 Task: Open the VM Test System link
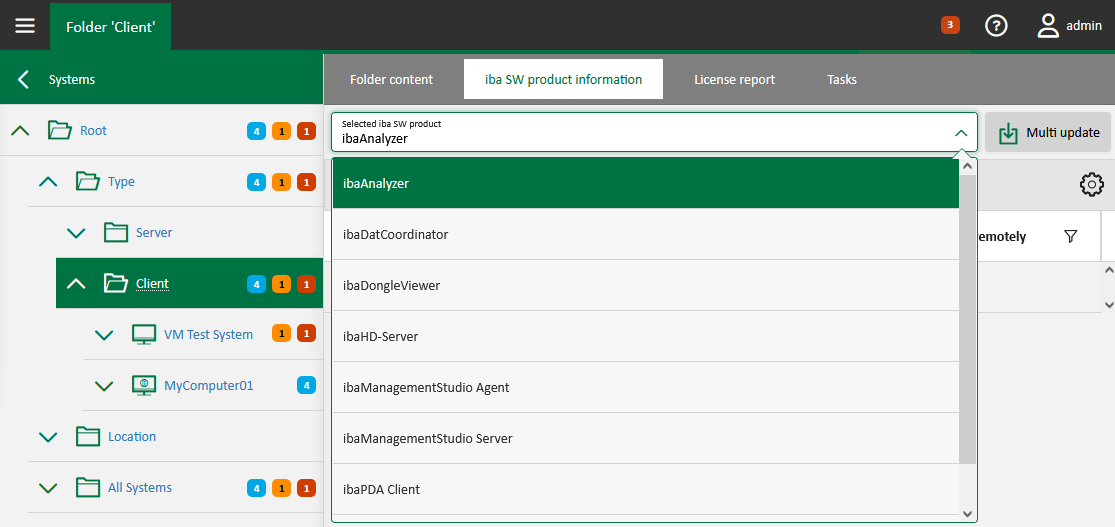point(208,334)
